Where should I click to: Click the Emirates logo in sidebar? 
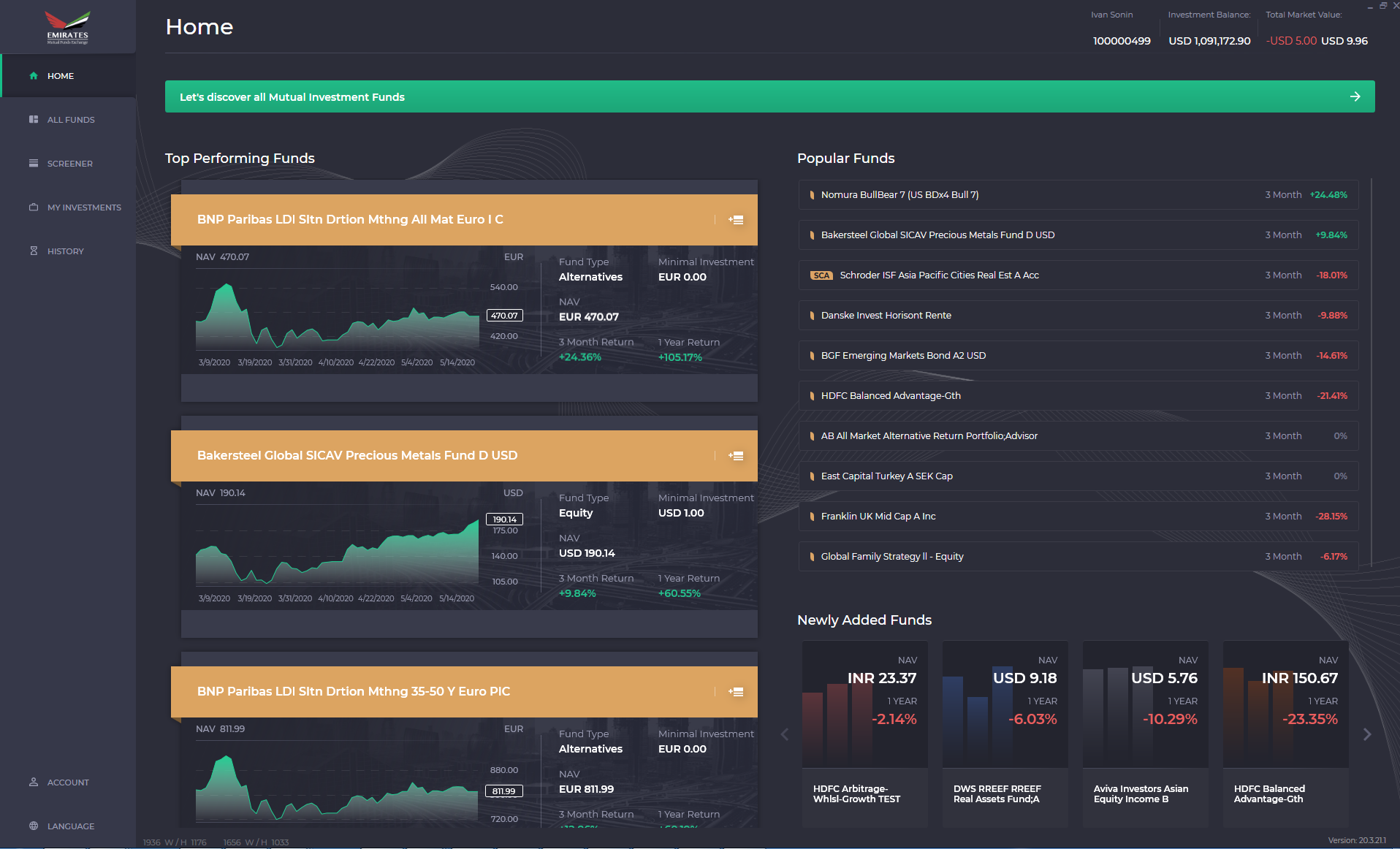point(67,28)
